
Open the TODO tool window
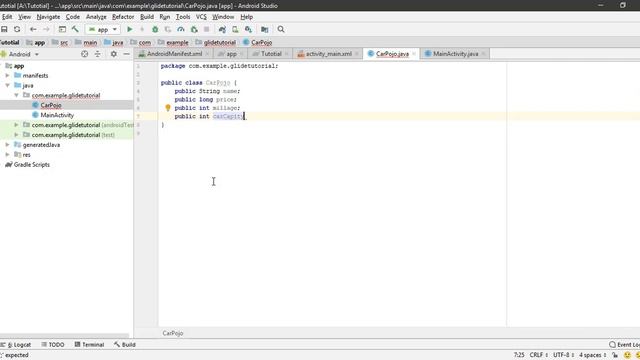point(53,344)
